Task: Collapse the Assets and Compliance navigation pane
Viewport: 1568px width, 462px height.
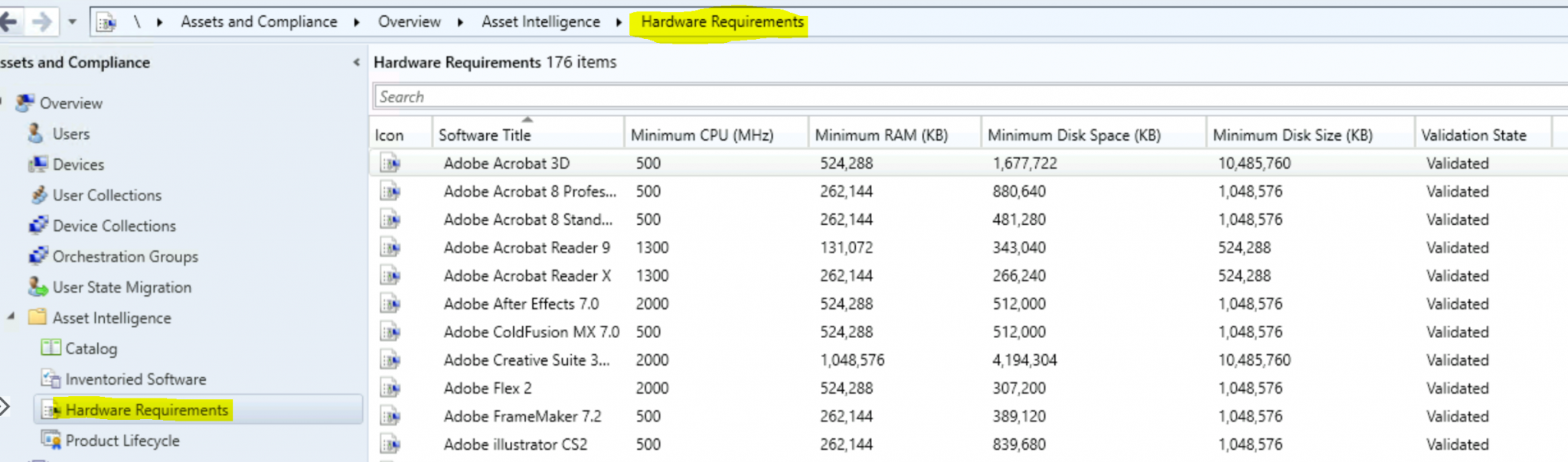Action: 356,62
